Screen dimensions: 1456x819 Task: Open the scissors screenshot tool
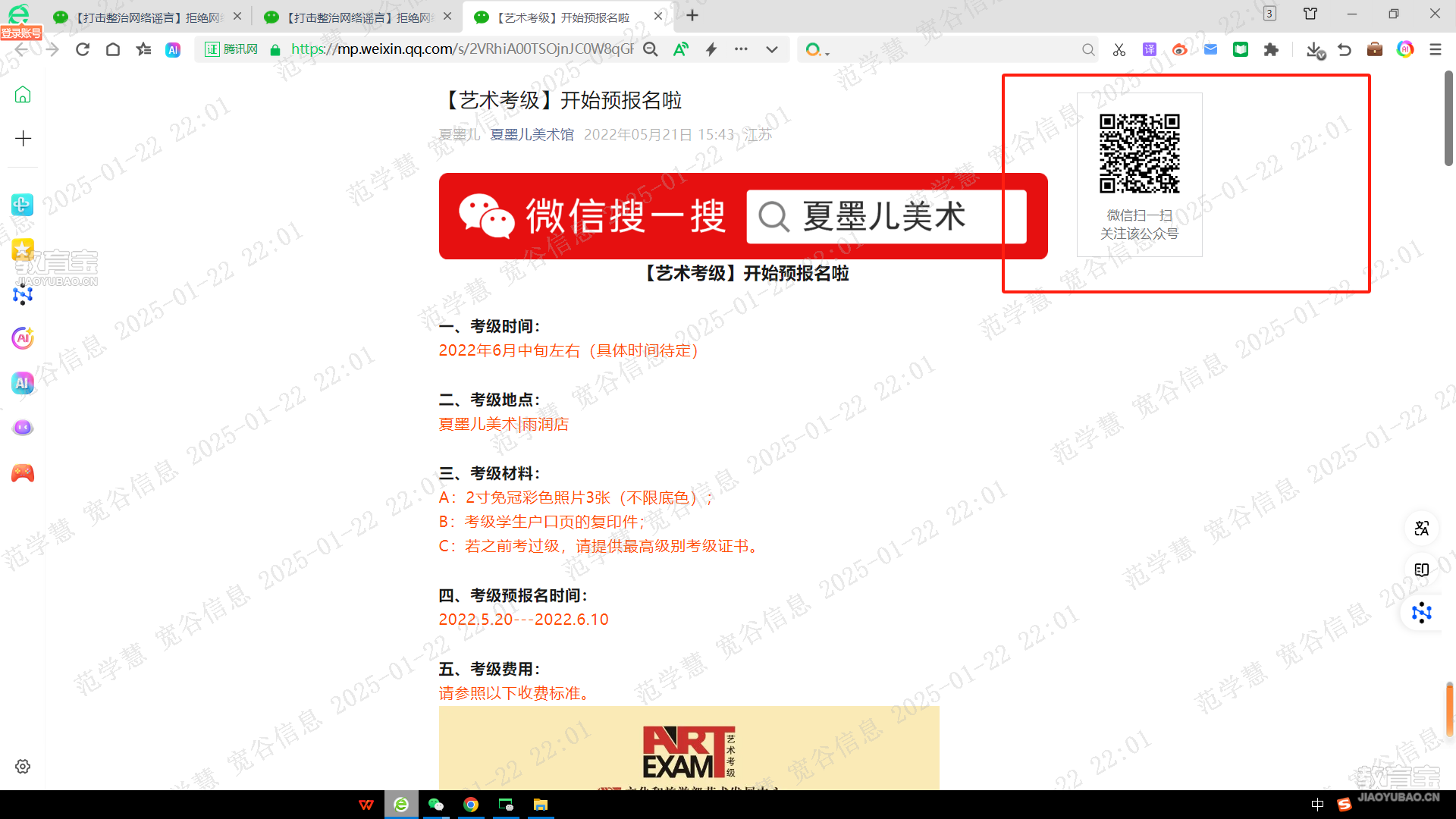(x=1119, y=50)
